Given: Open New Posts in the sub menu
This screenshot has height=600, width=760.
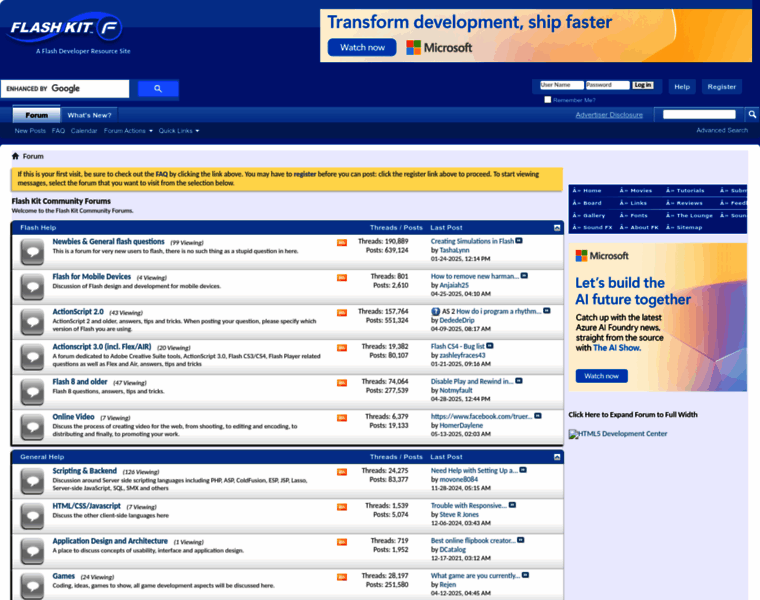Looking at the screenshot, I should (30, 131).
